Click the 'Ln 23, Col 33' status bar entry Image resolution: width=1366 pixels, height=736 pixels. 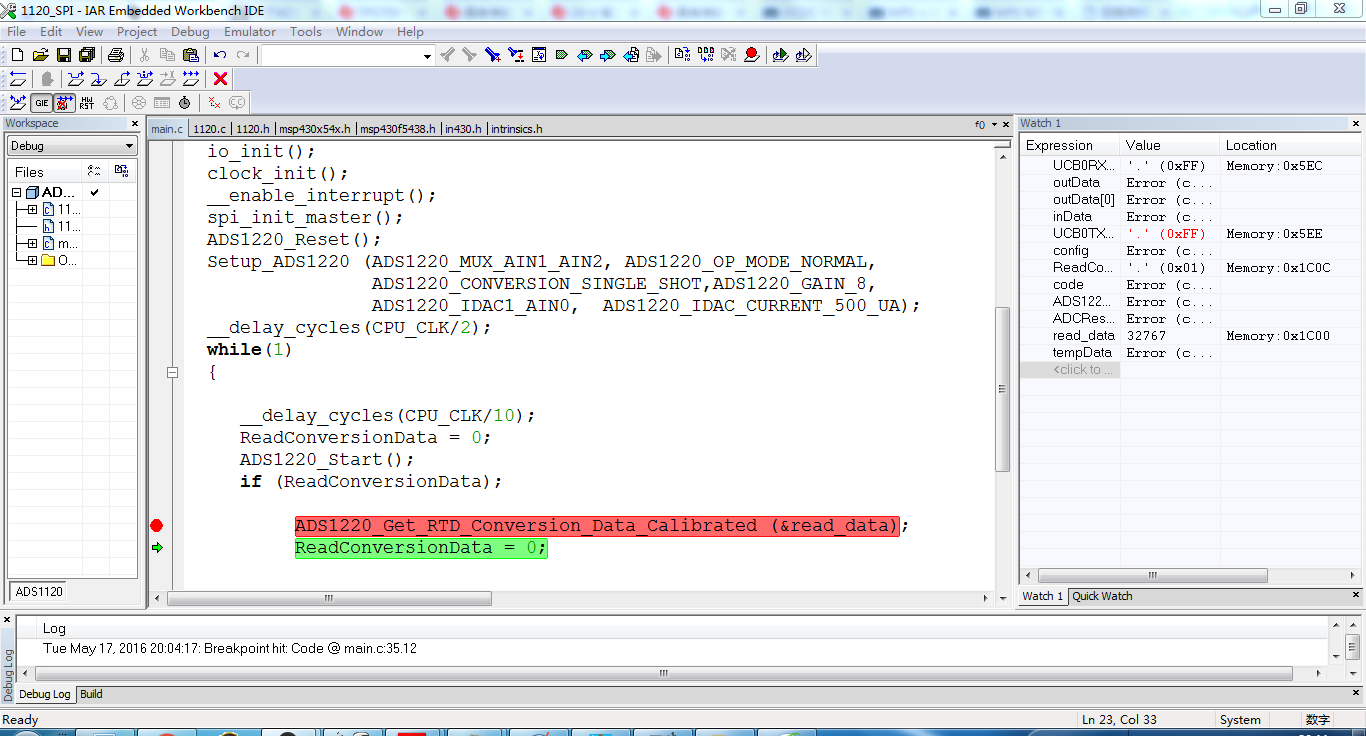click(x=1119, y=720)
